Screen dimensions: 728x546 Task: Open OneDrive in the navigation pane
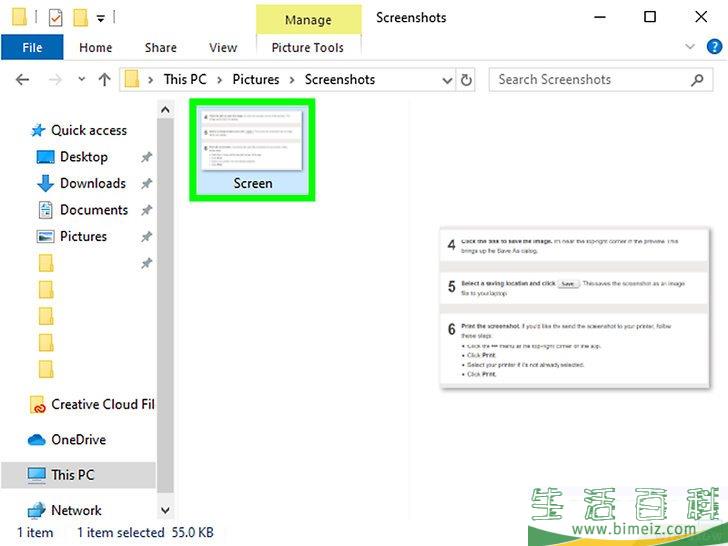pyautogui.click(x=78, y=440)
